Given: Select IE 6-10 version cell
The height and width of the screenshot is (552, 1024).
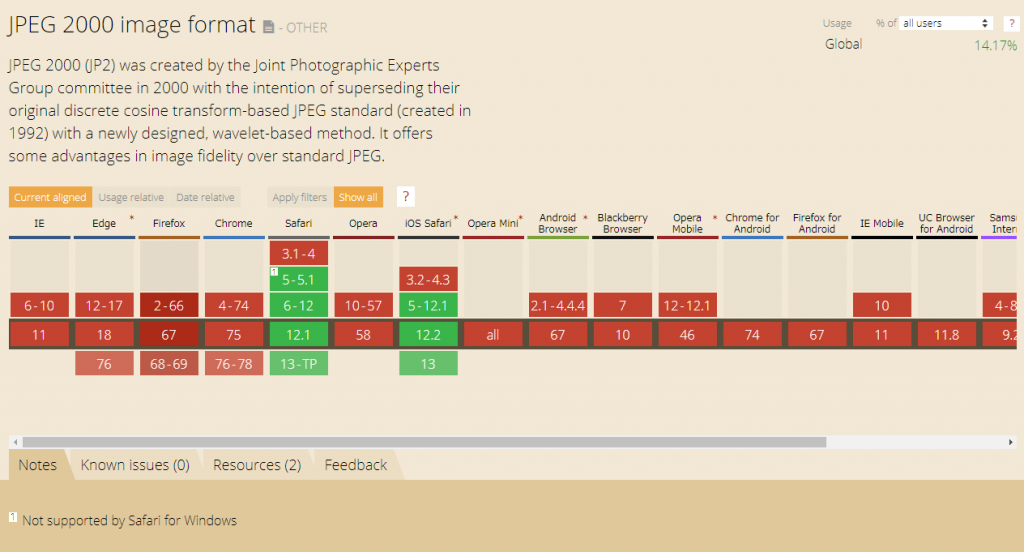Looking at the screenshot, I should pyautogui.click(x=39, y=305).
